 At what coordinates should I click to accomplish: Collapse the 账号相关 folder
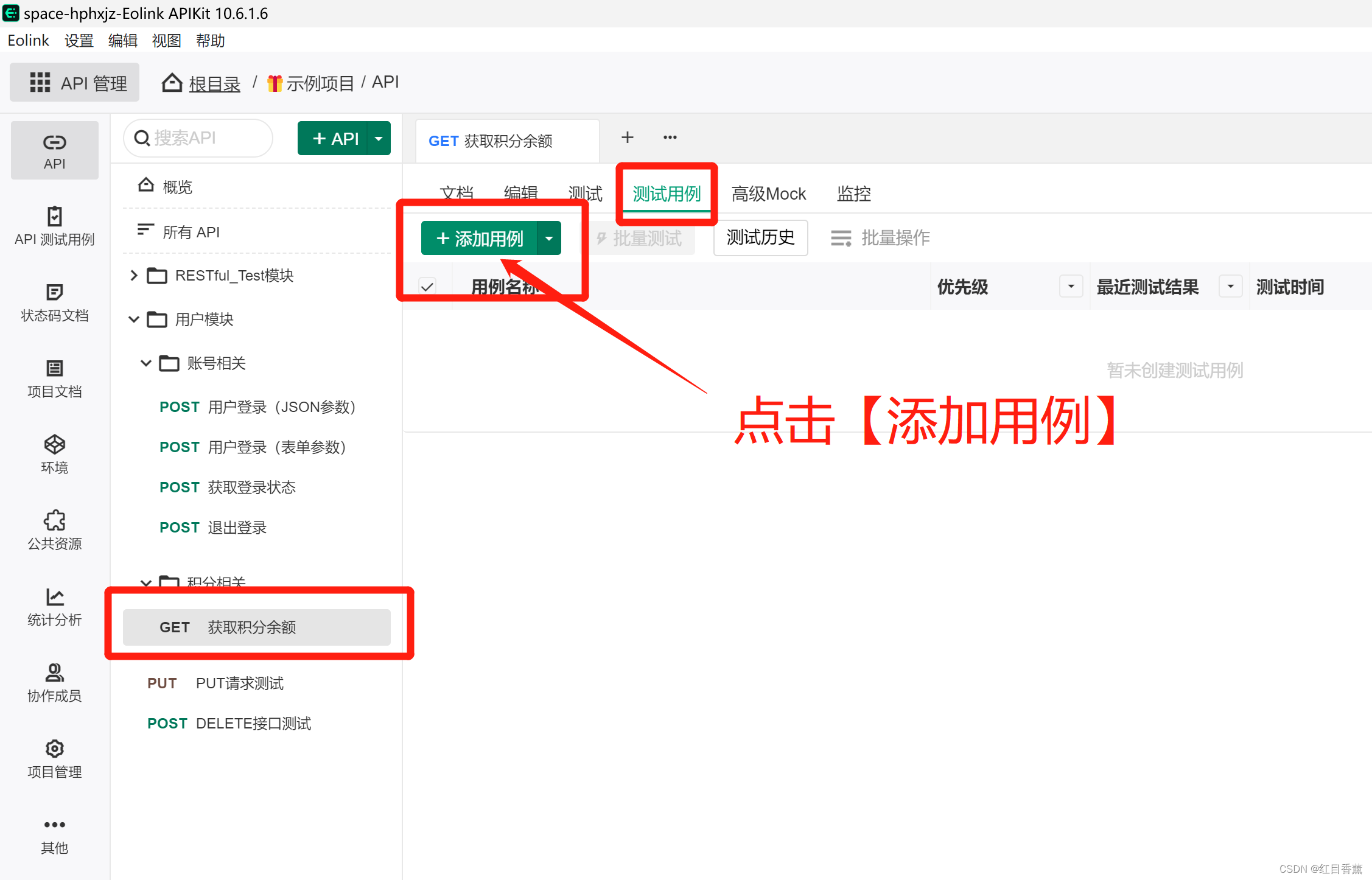(x=146, y=363)
